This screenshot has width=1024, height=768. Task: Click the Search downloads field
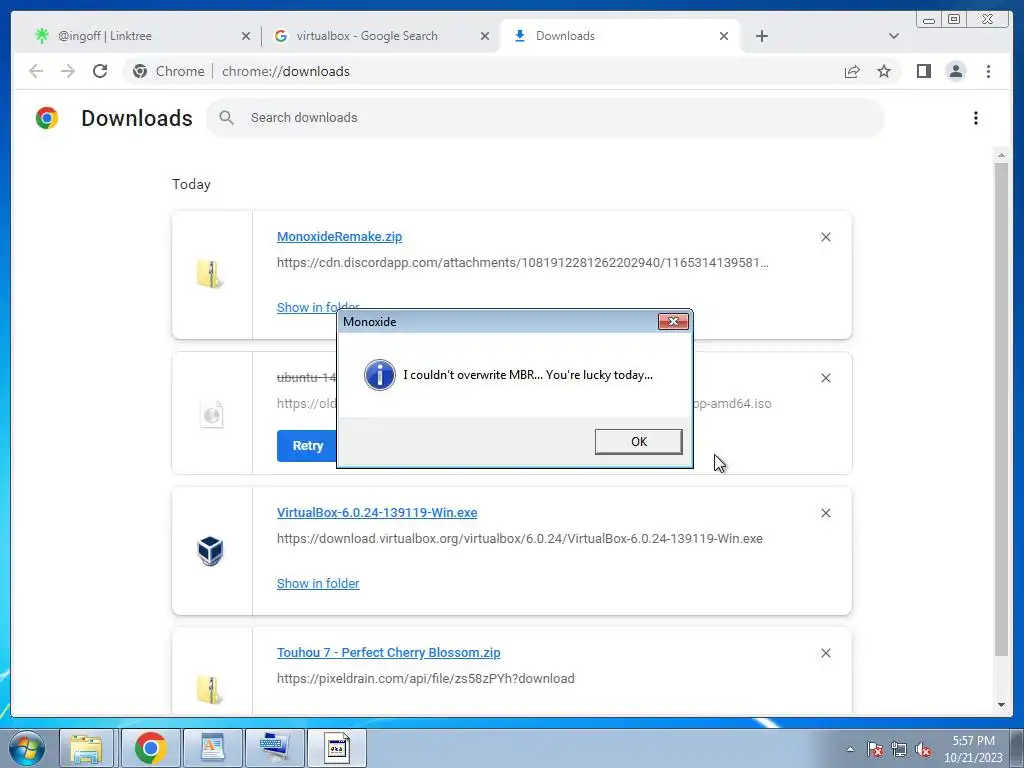click(545, 118)
